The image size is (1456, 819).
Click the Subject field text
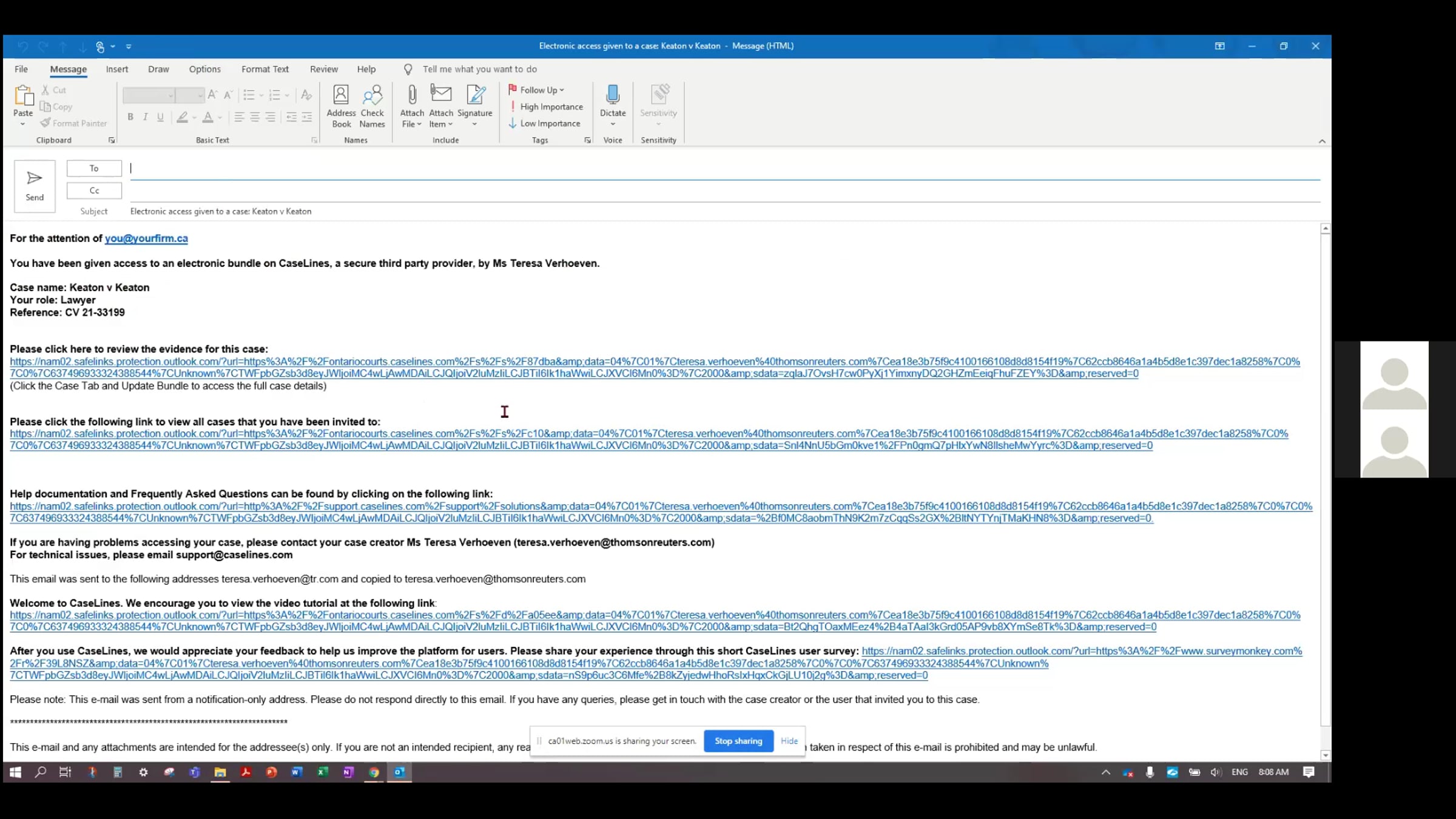point(221,211)
